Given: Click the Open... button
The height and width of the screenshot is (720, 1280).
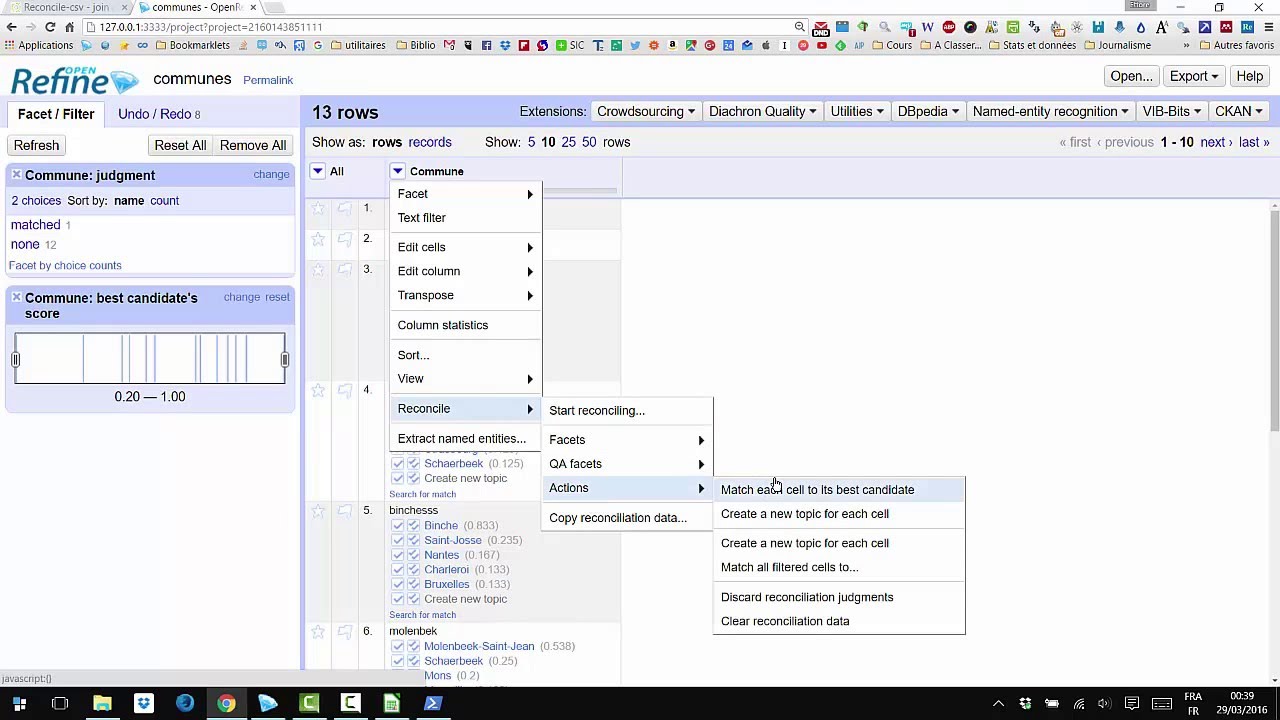Looking at the screenshot, I should click(x=1131, y=77).
